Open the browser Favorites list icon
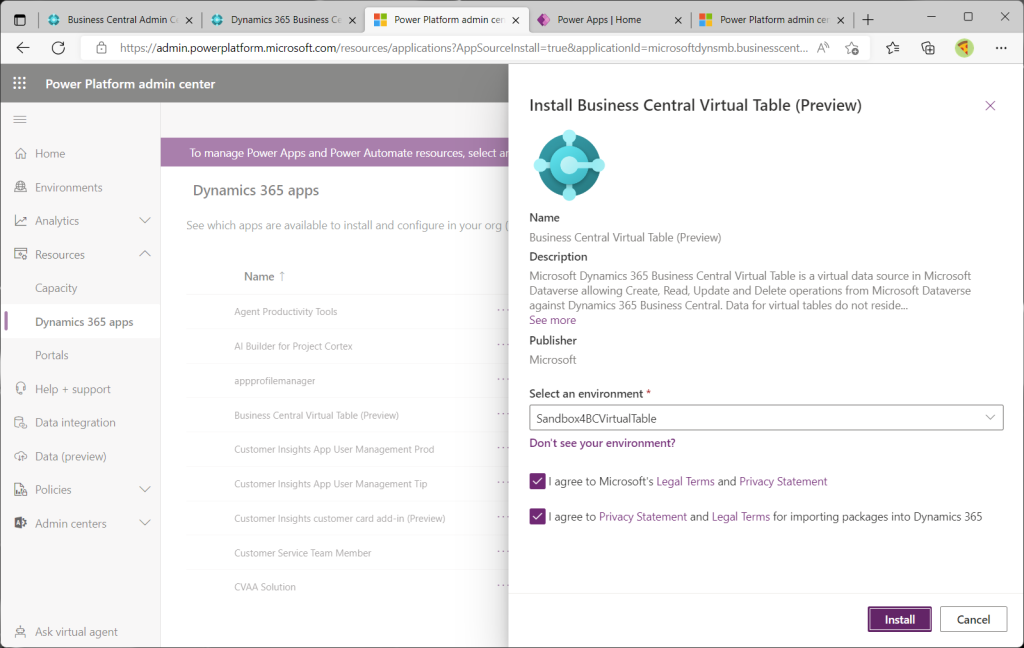 click(x=893, y=48)
